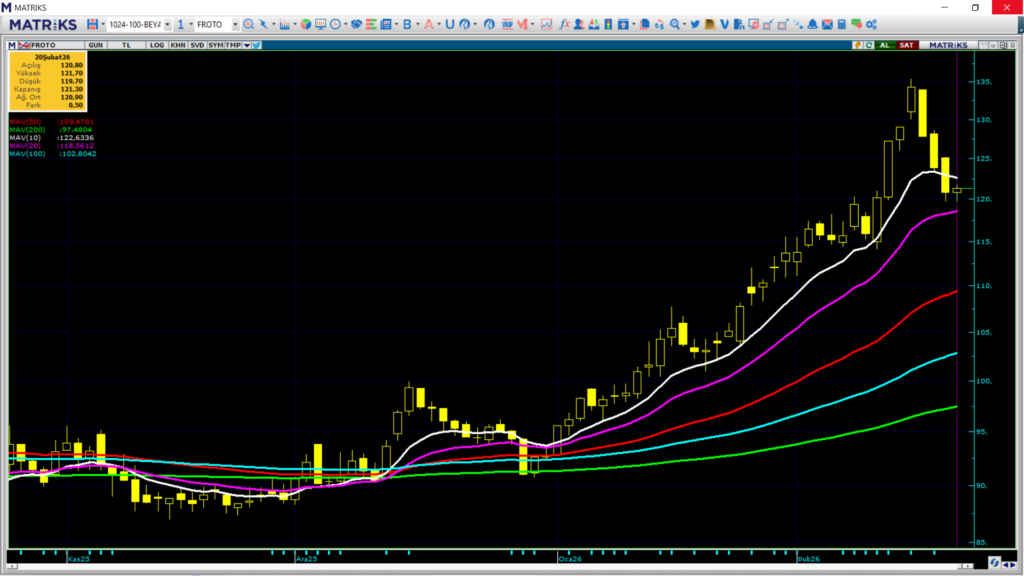This screenshot has width=1024, height=576.
Task: Toggle the KHN option on chart header
Action: tap(177, 45)
